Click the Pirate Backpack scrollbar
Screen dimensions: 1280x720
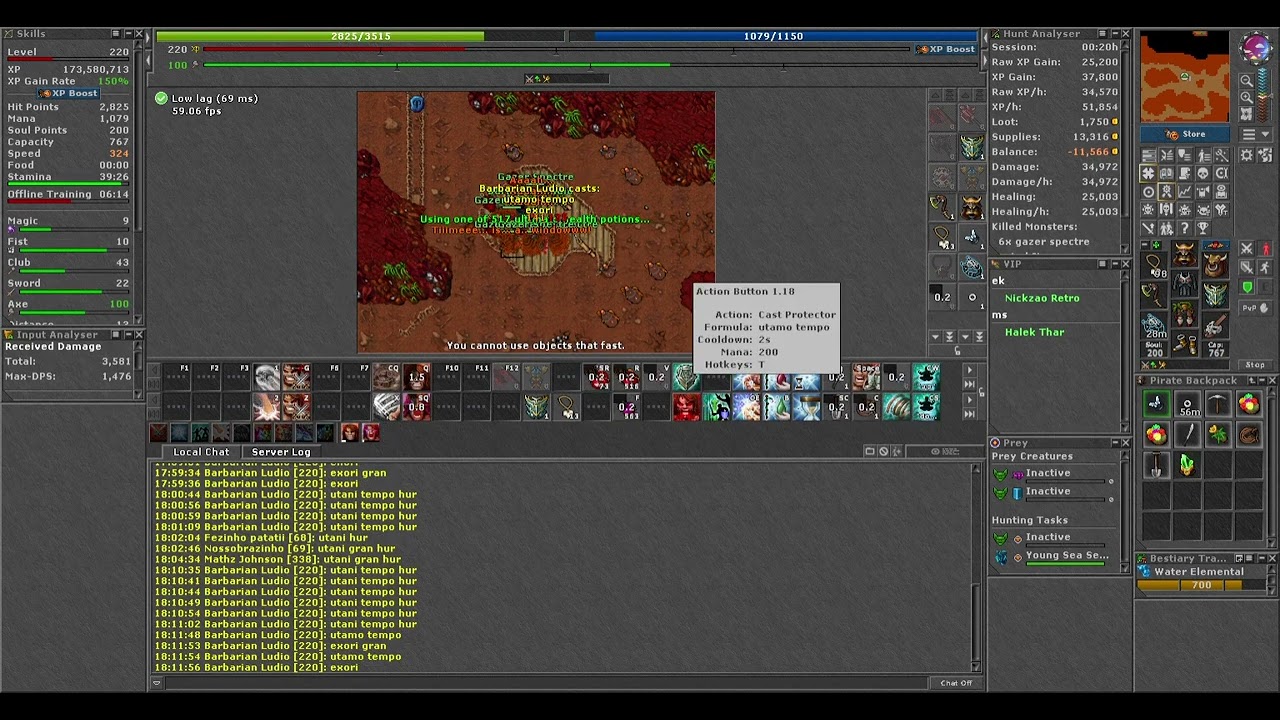click(x=1272, y=466)
